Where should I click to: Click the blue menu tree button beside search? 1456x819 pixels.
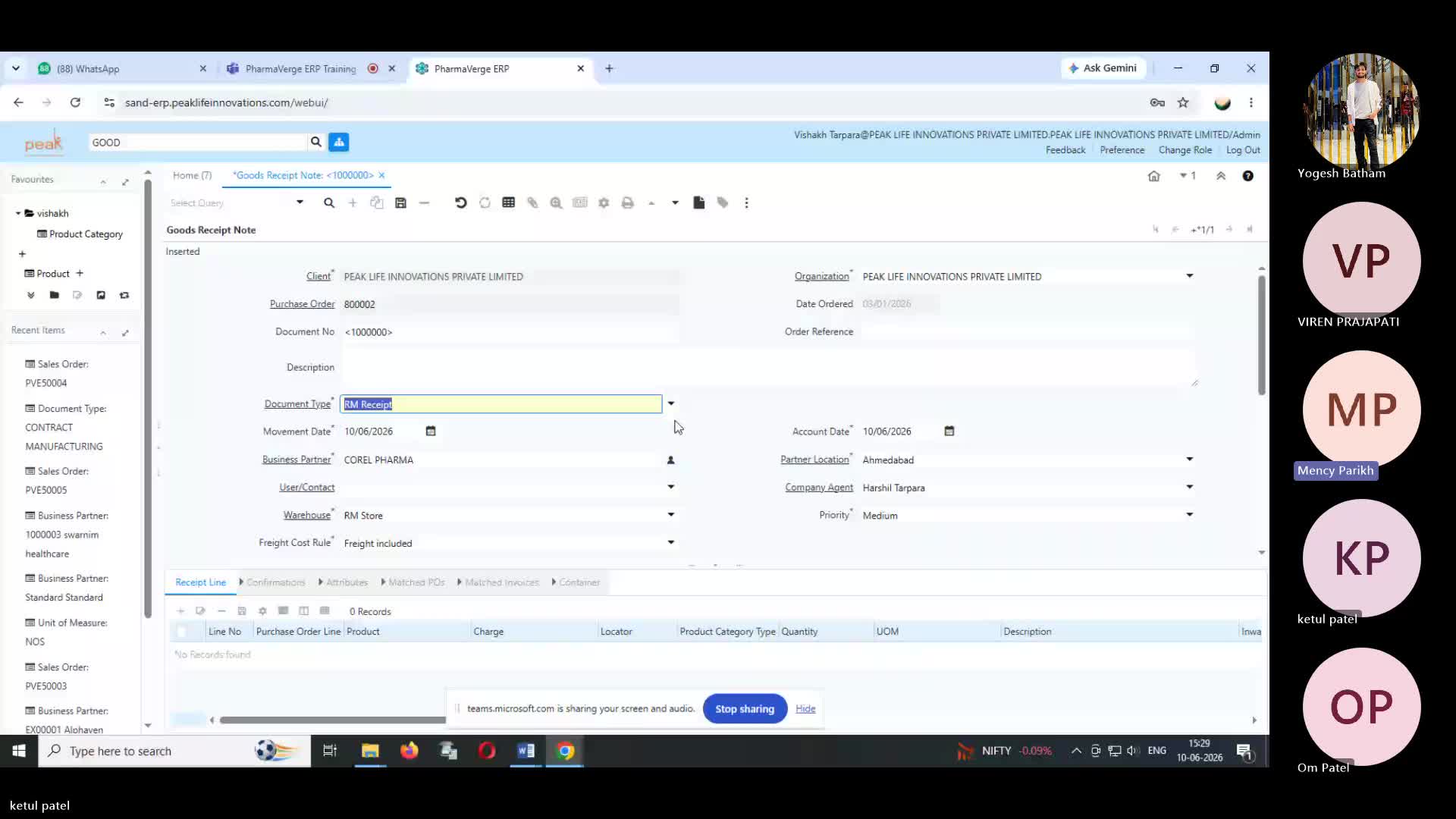339,142
